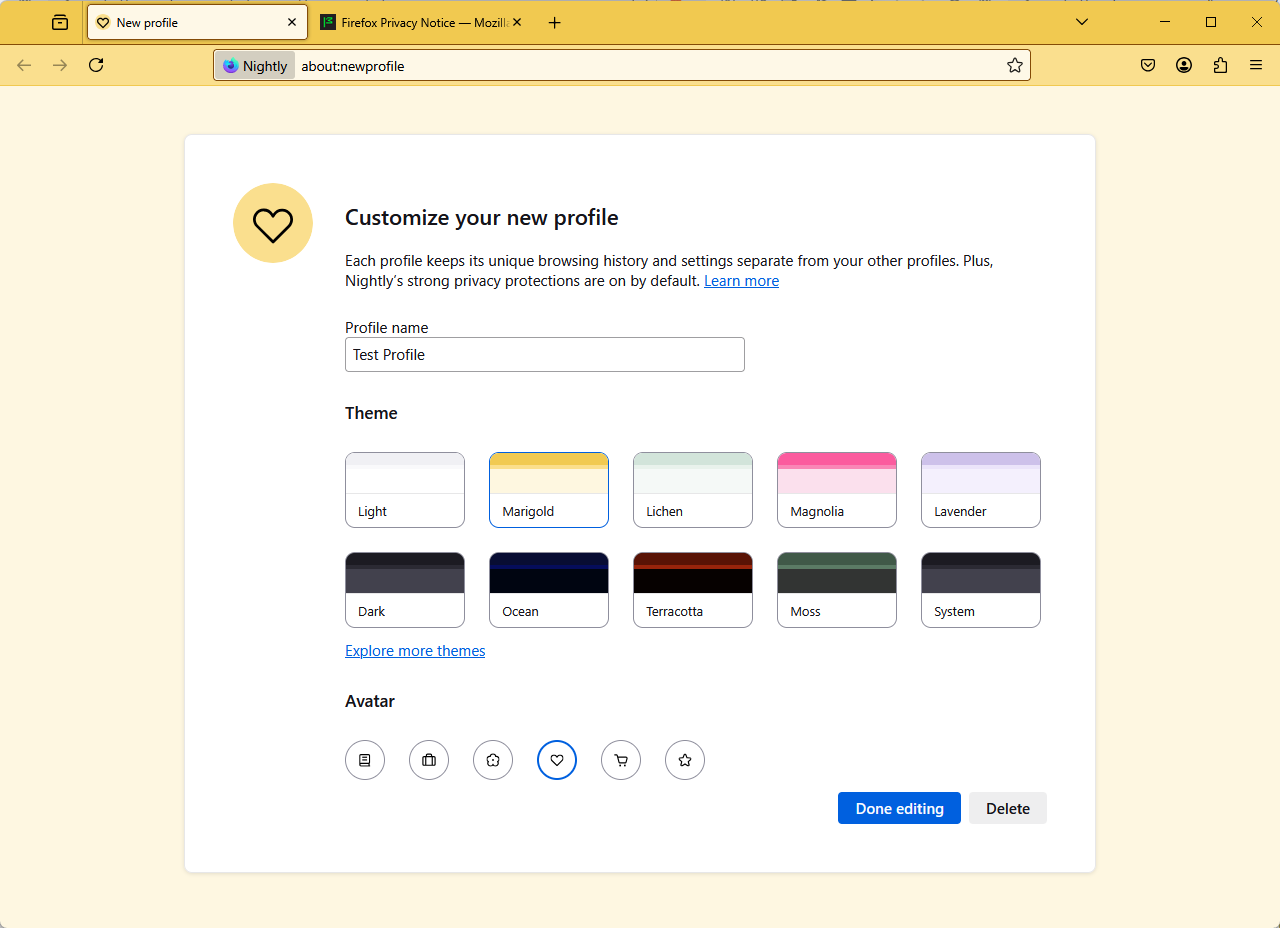
Task: Select the star avatar option
Action: click(x=685, y=760)
